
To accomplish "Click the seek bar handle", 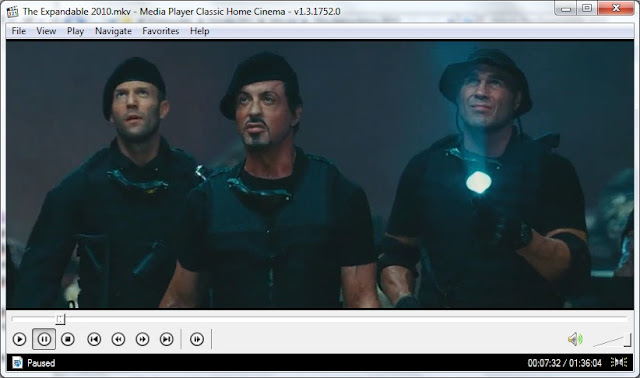I will coord(60,319).
